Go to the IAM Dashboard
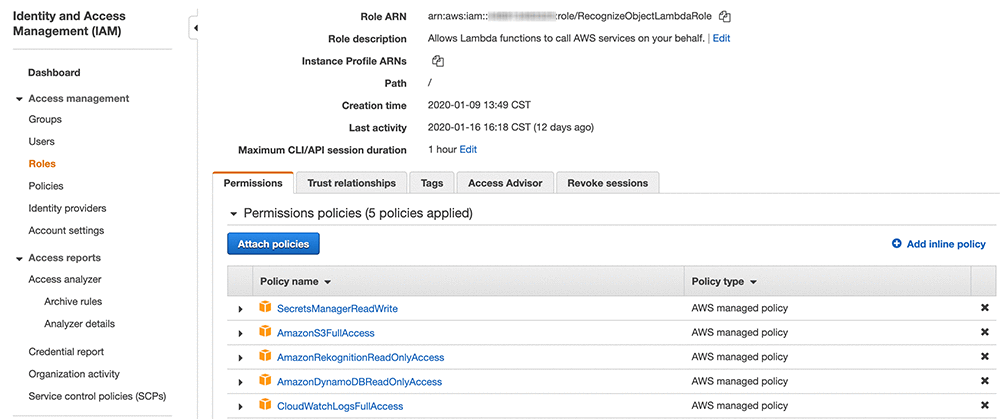Image resolution: width=1000 pixels, height=419 pixels. 54,73
